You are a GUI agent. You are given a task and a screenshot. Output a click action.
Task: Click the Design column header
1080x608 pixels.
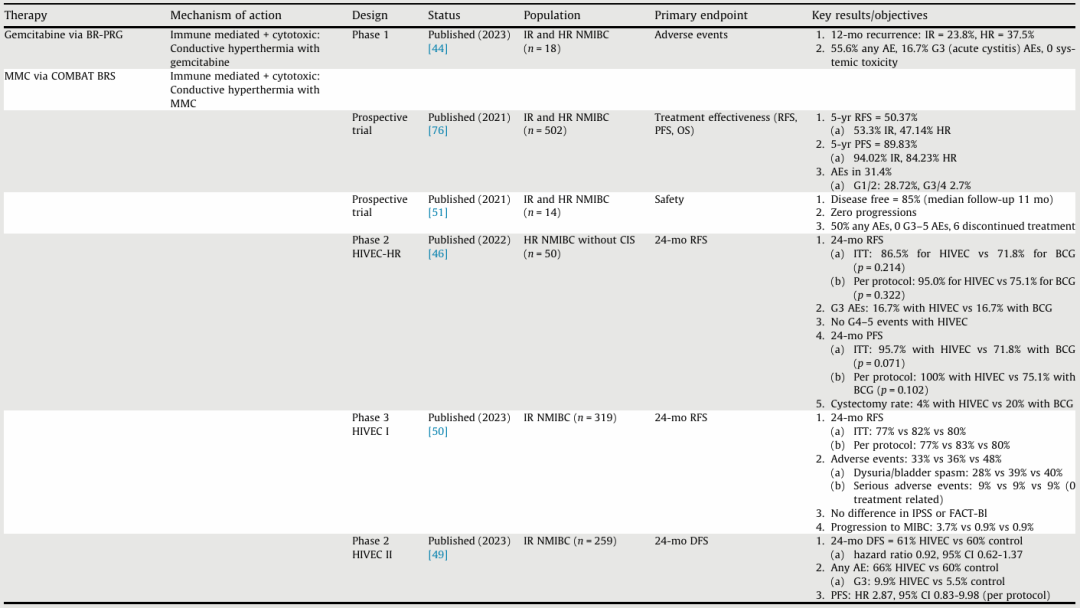pos(370,15)
